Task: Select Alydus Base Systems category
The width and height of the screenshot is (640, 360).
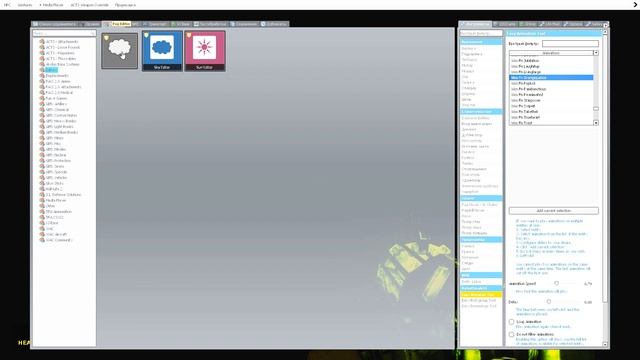Action: (x=62, y=64)
